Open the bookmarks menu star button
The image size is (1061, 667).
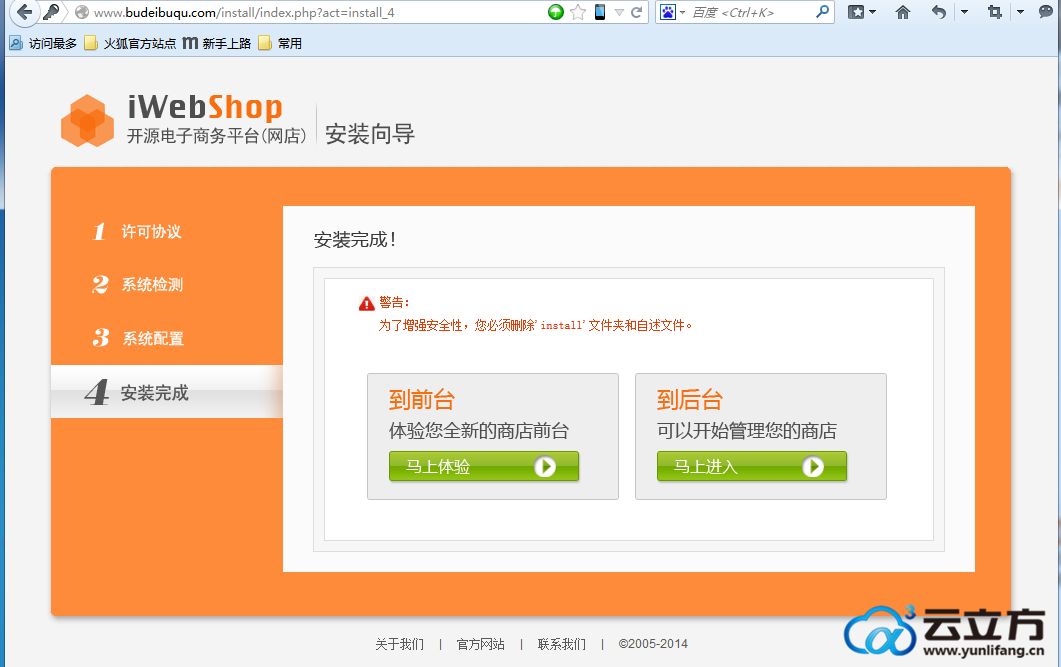(856, 12)
